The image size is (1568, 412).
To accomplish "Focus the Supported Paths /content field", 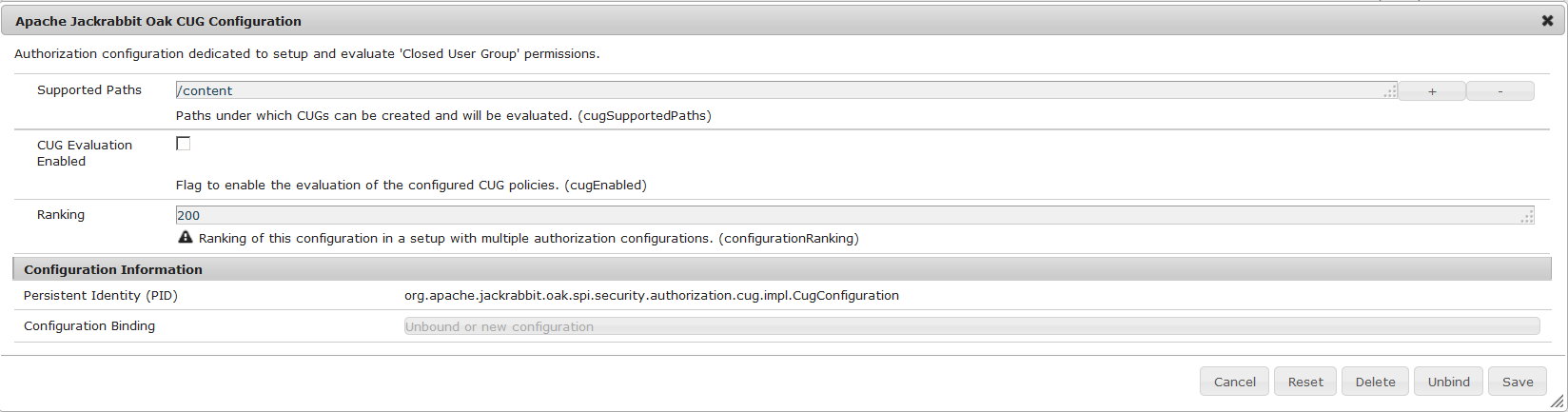I will (786, 90).
